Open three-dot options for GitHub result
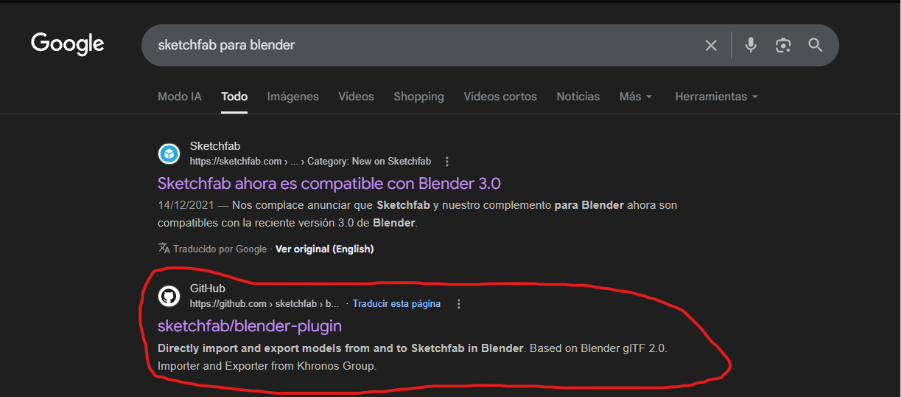The image size is (901, 397). pos(458,304)
